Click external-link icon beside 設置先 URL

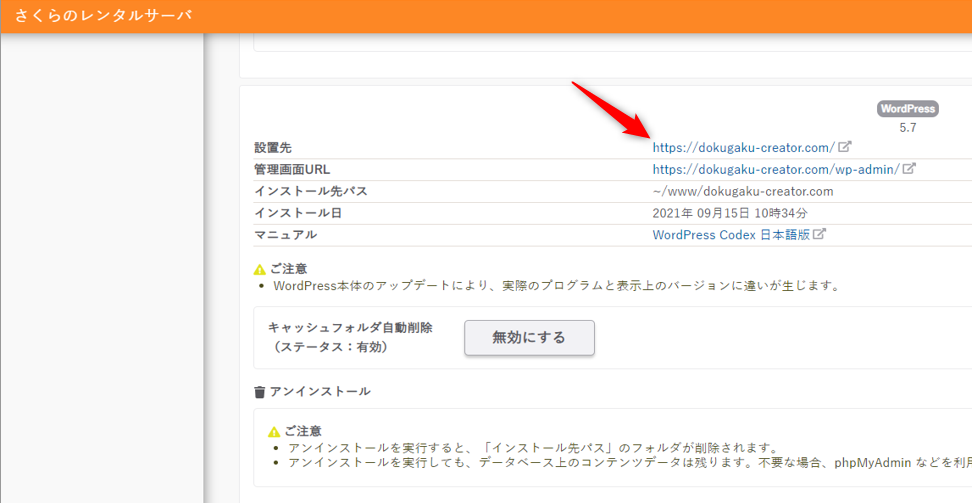point(845,147)
